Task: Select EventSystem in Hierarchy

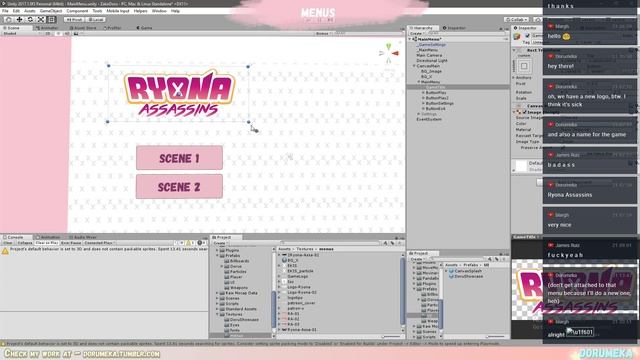Action: click(429, 119)
